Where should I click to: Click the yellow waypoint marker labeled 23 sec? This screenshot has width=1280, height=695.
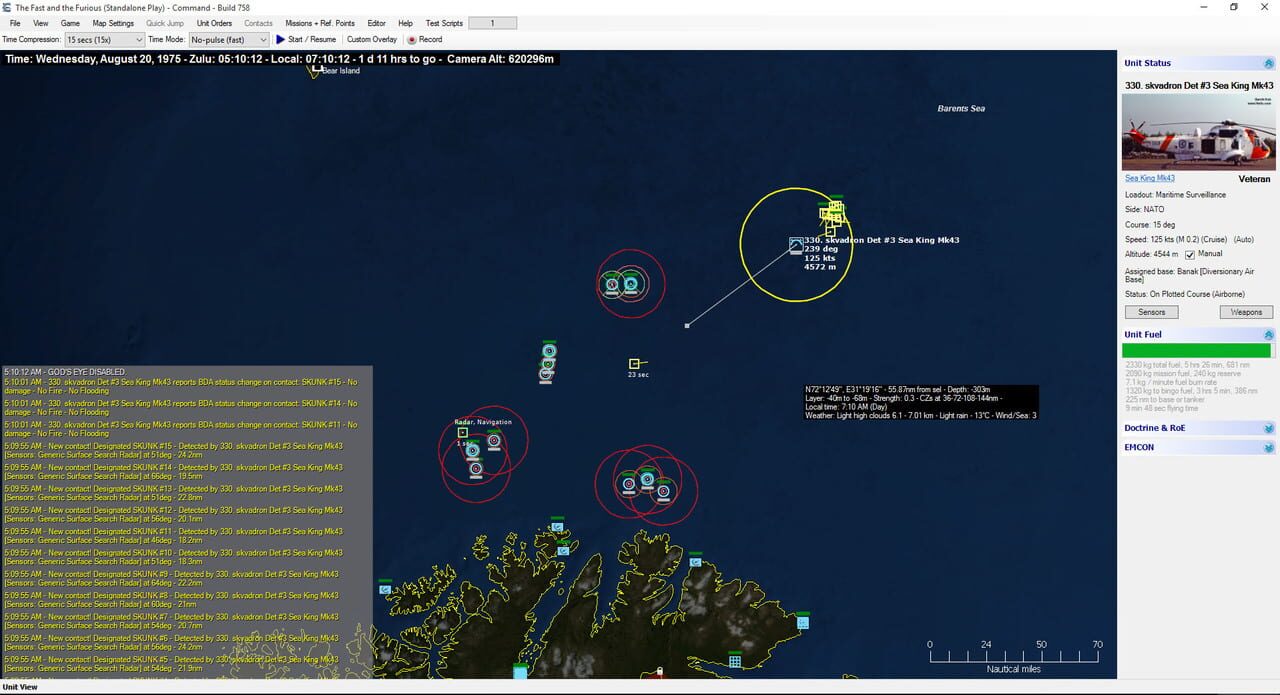(634, 363)
